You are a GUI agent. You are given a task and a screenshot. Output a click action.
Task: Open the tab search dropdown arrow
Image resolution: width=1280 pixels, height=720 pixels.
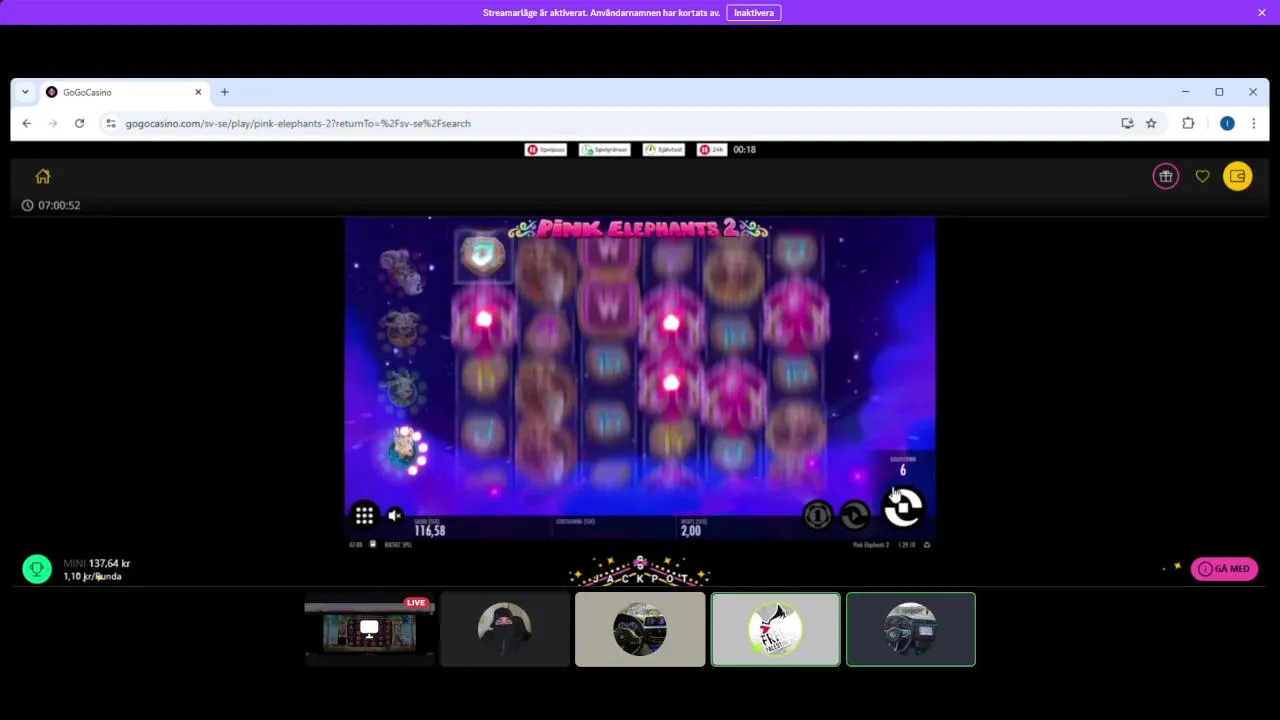25,92
